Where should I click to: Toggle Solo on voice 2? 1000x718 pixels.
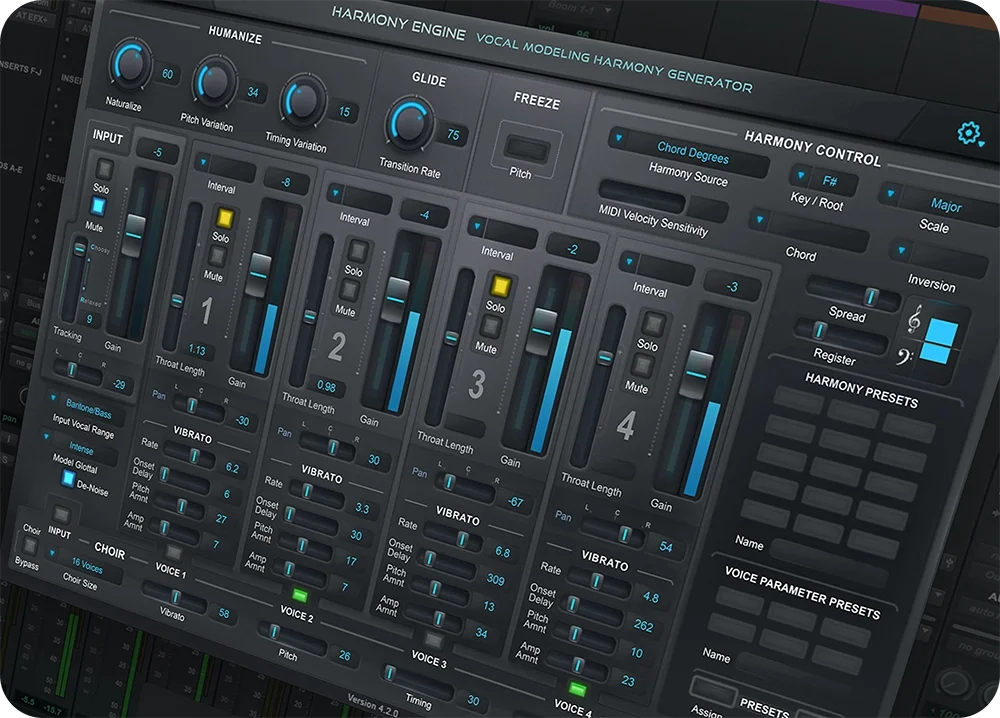pos(357,251)
